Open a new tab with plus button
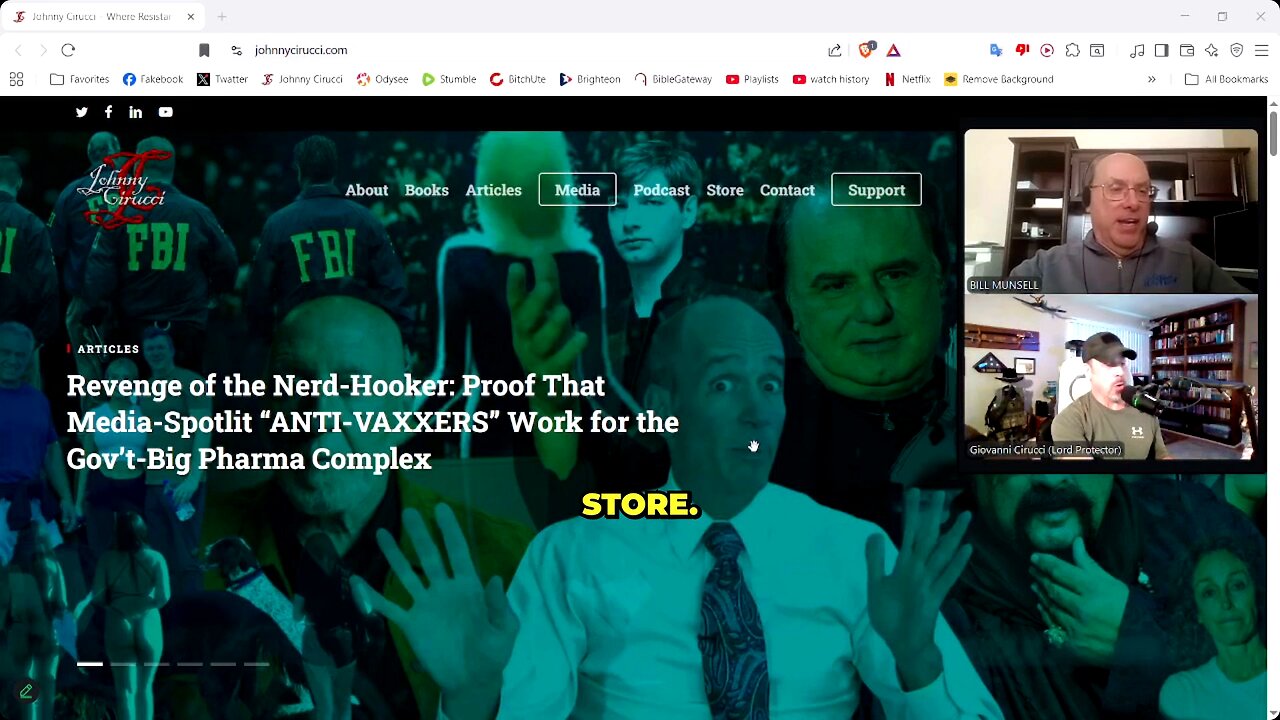This screenshot has width=1280, height=720. (222, 17)
